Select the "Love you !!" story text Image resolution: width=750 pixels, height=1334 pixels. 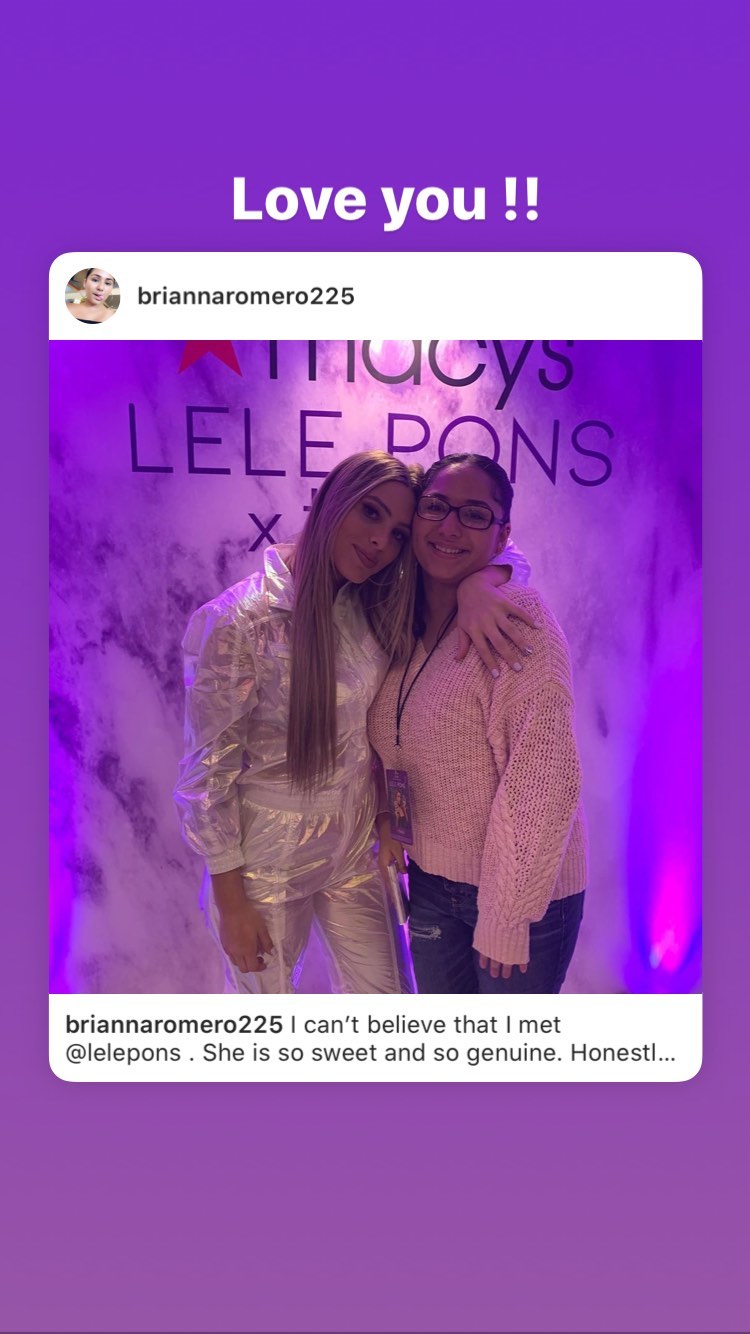click(x=386, y=199)
